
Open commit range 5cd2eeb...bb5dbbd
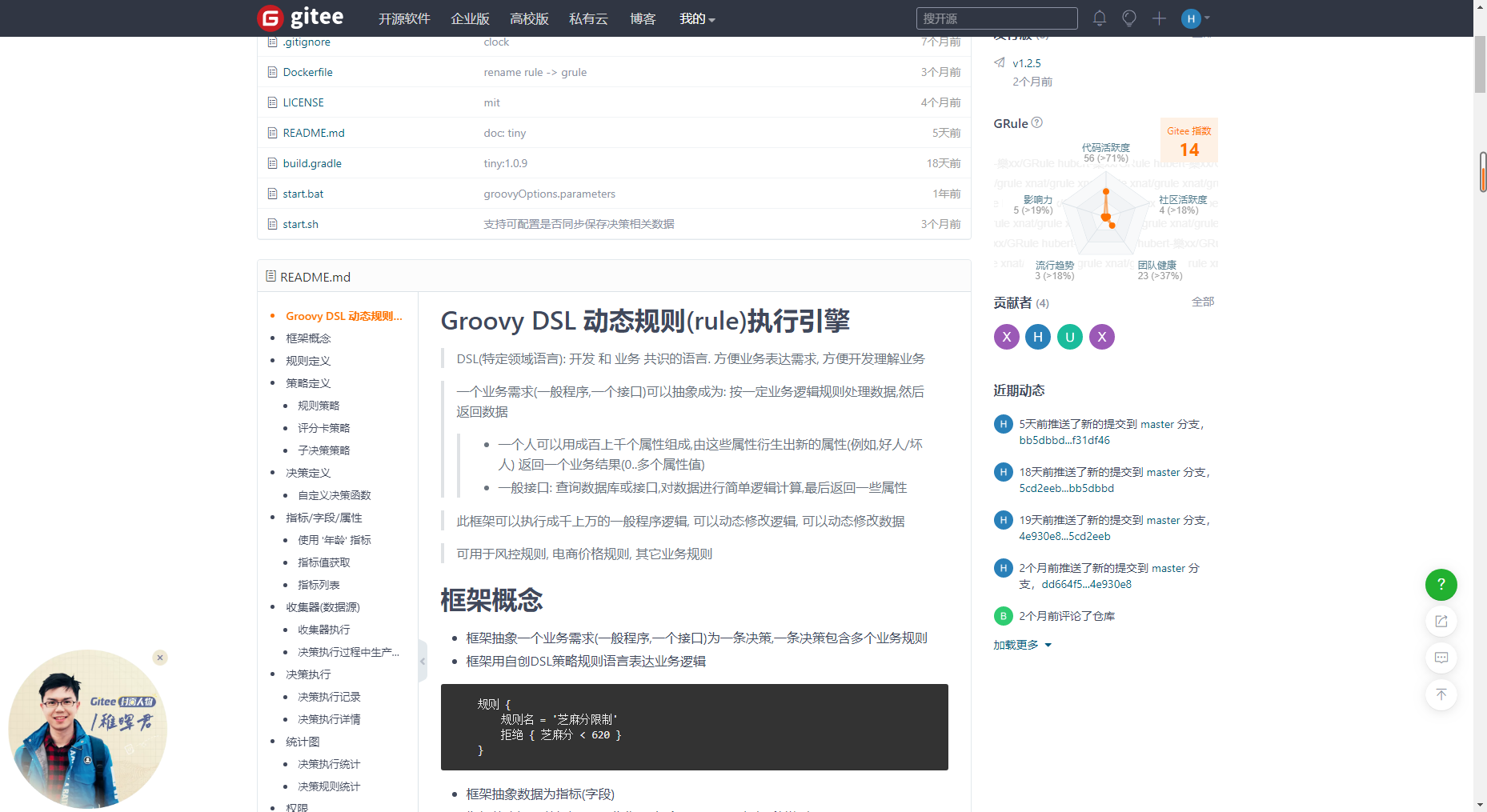[1066, 488]
